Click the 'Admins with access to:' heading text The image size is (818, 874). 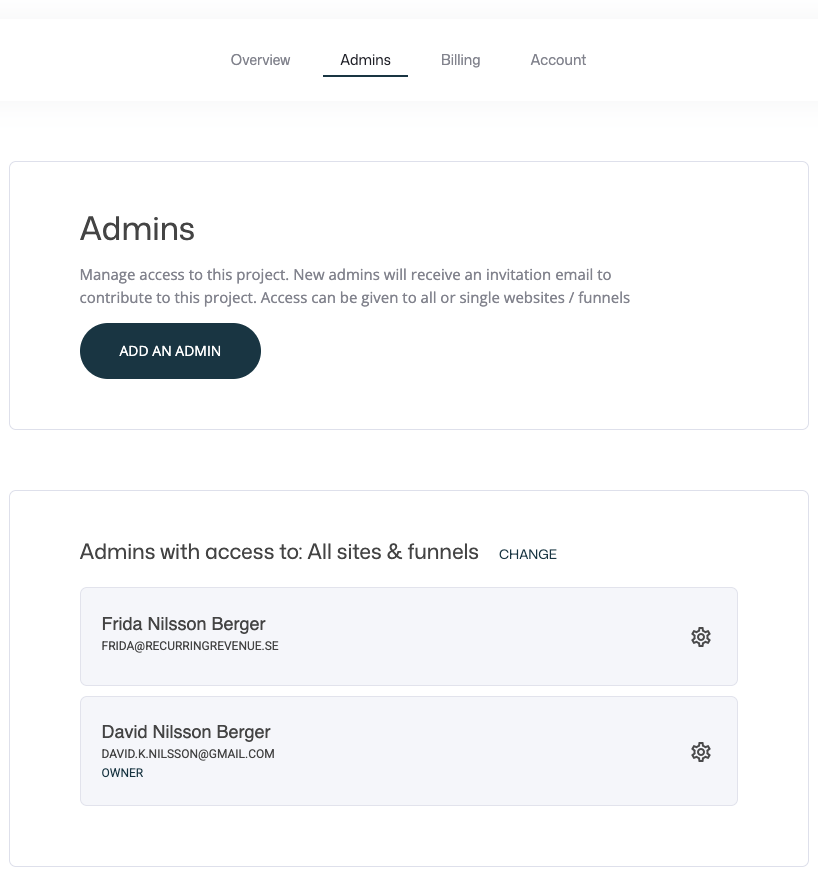tap(190, 552)
